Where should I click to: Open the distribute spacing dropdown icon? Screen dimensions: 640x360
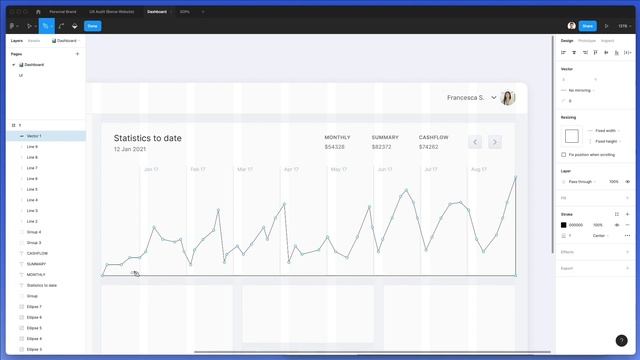click(x=628, y=53)
